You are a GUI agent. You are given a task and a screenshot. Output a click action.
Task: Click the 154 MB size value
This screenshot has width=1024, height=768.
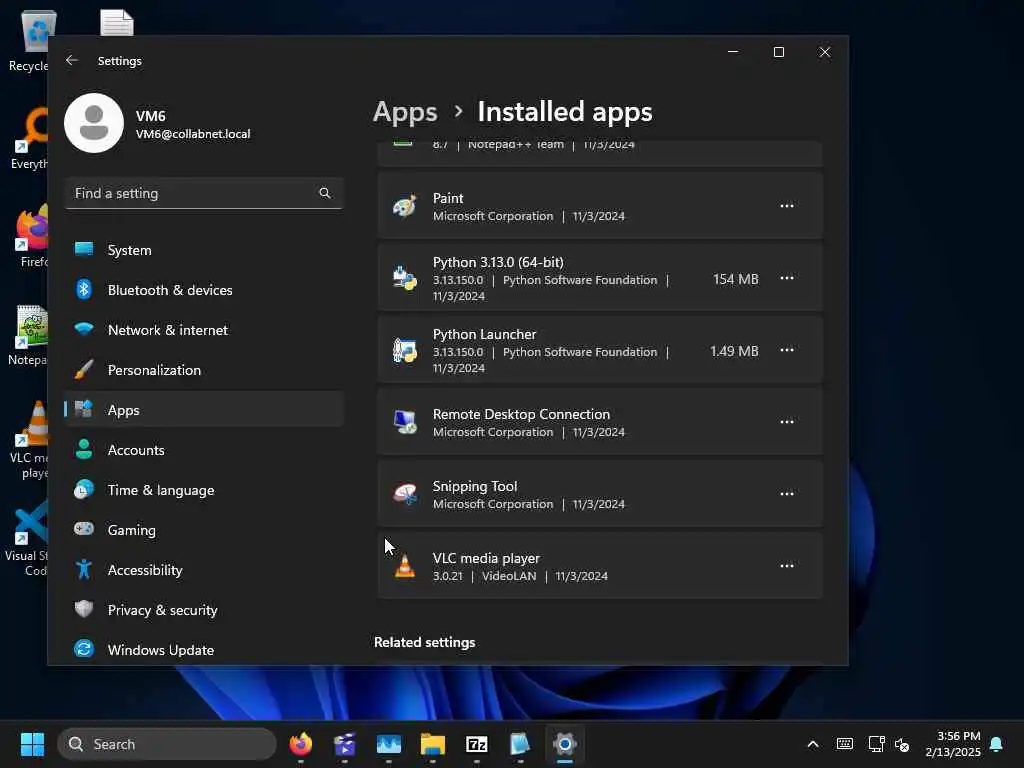pyautogui.click(x=735, y=279)
